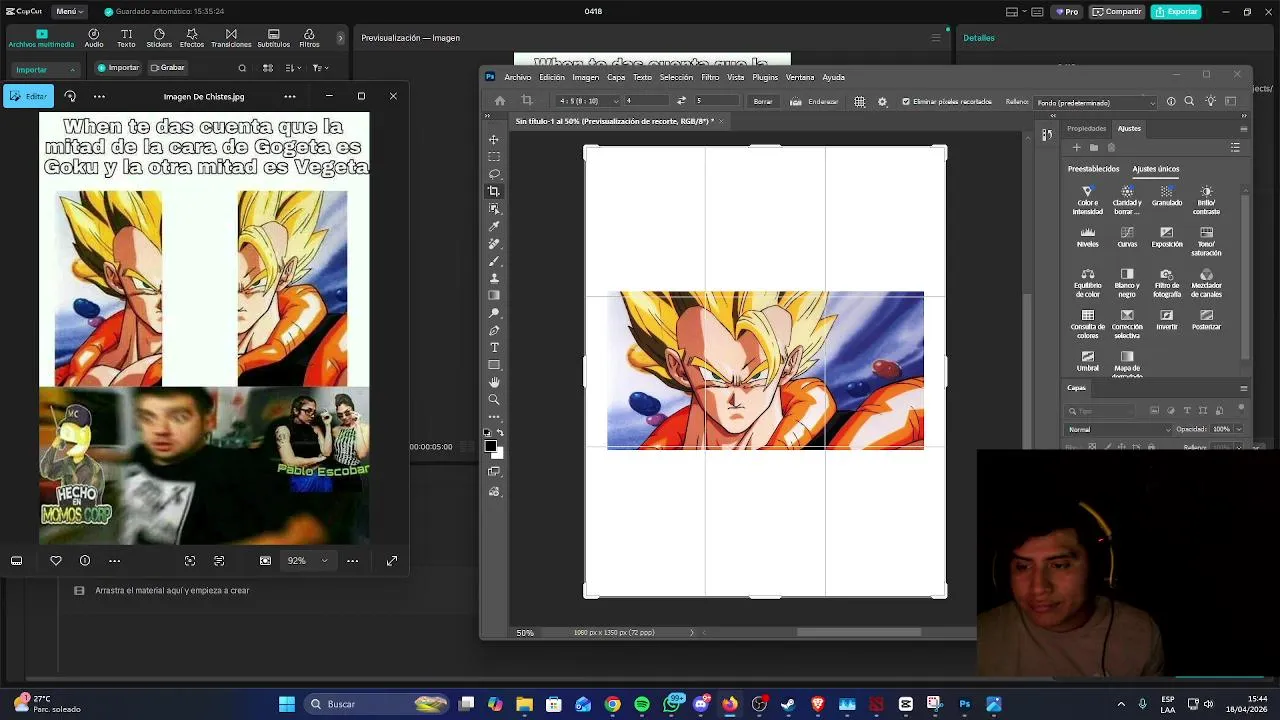1280x720 pixels.
Task: Expand the Importar sidebar section
Action: pos(44,69)
